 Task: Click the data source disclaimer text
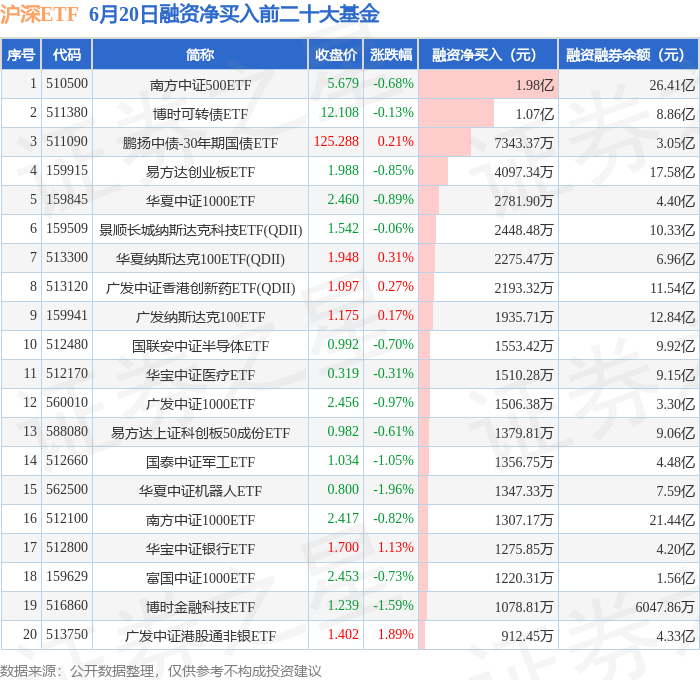(161, 671)
